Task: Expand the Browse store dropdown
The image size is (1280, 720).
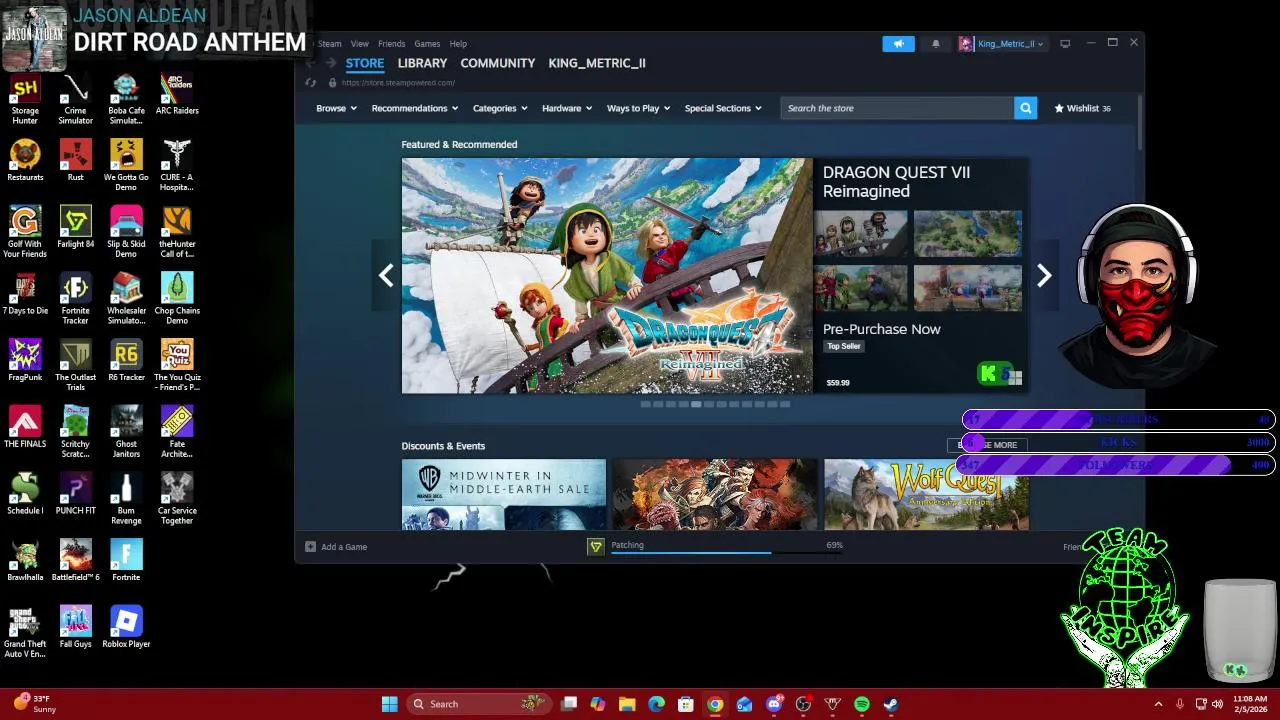Action: pyautogui.click(x=336, y=108)
